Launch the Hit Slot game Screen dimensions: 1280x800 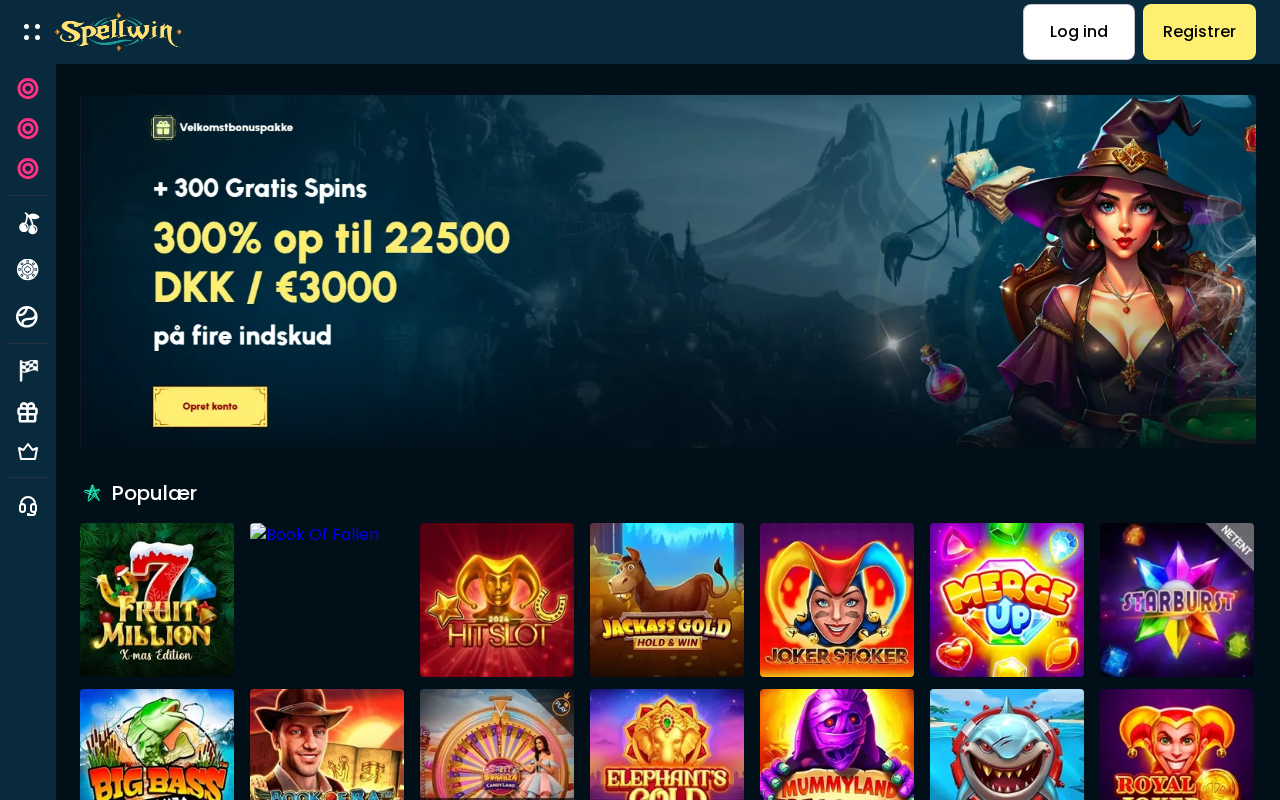(497, 600)
